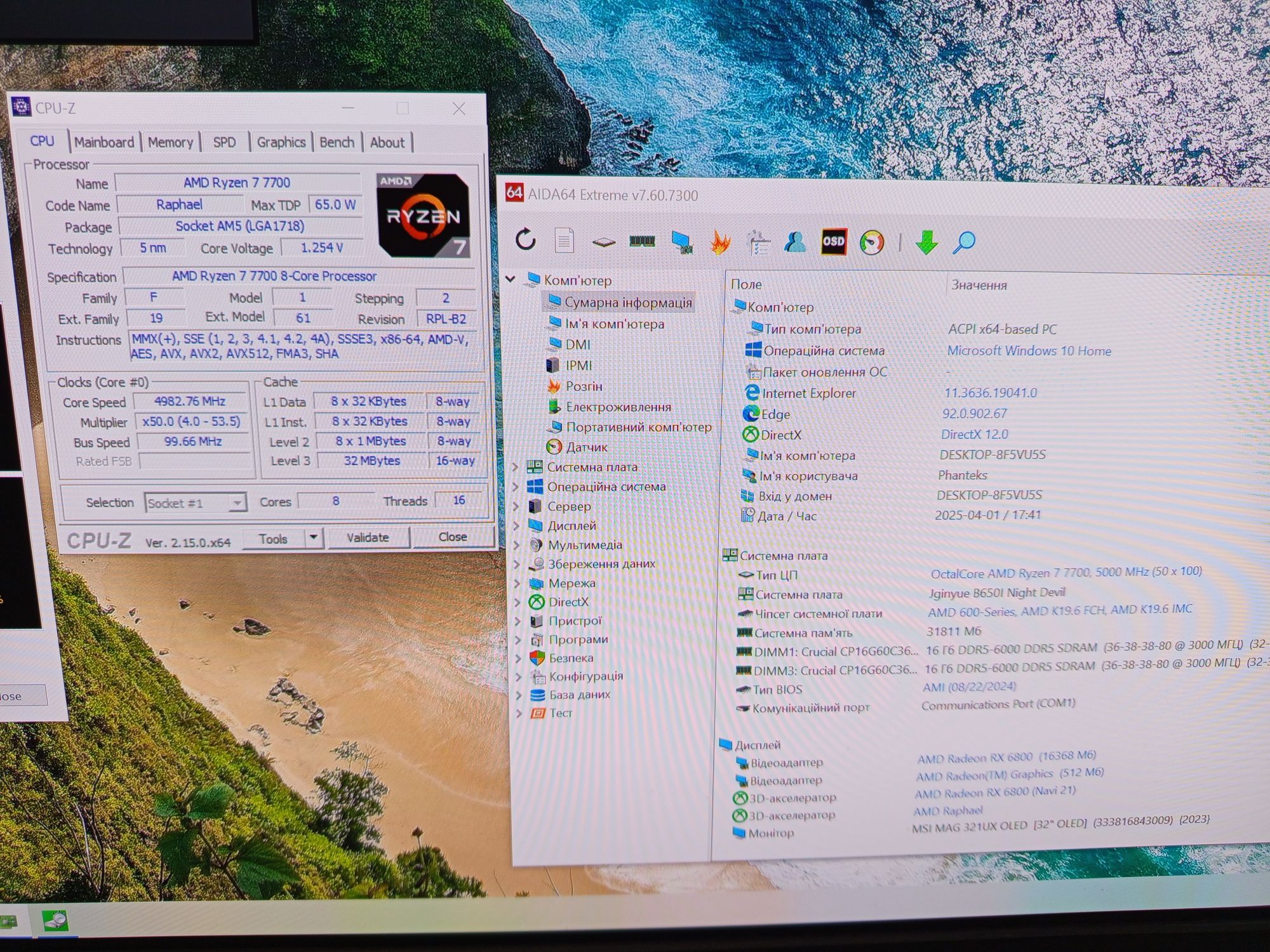Select the База даних tree item

pyautogui.click(x=580, y=695)
